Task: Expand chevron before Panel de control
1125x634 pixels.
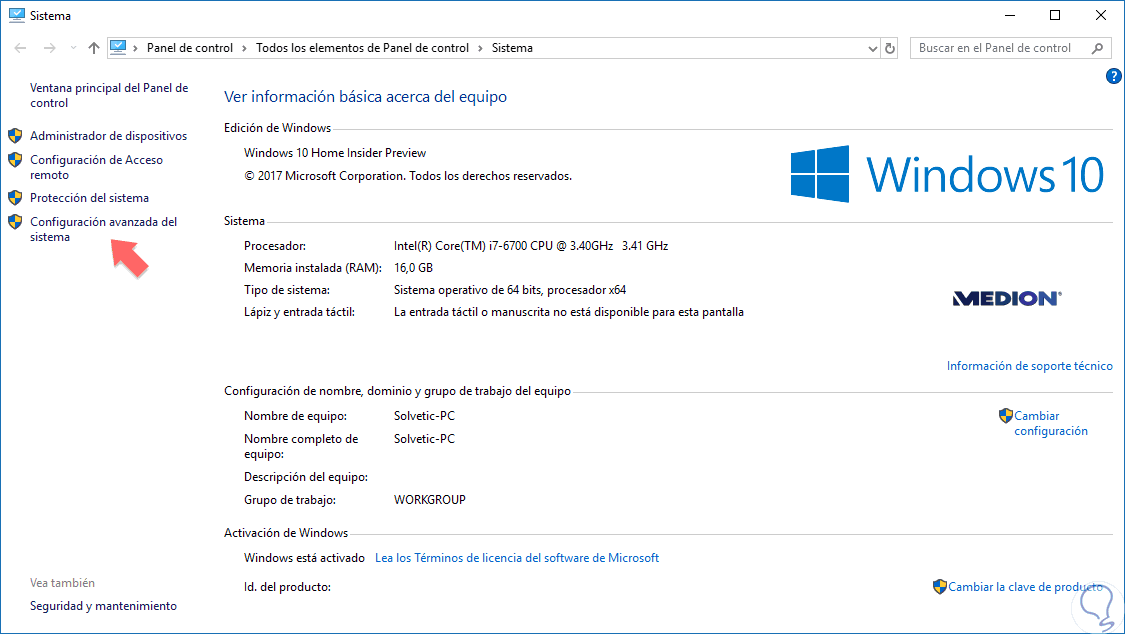Action: click(x=135, y=48)
